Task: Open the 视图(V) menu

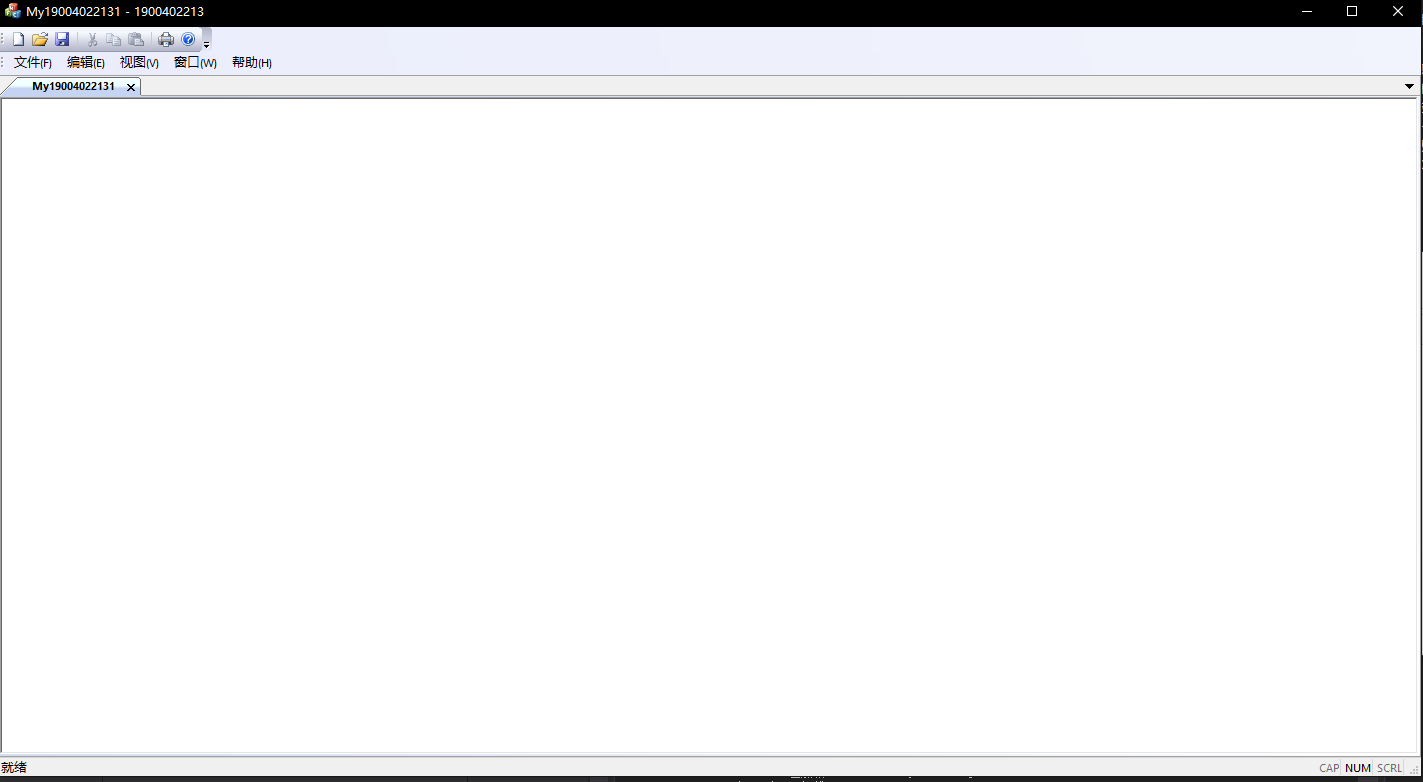Action: 139,62
